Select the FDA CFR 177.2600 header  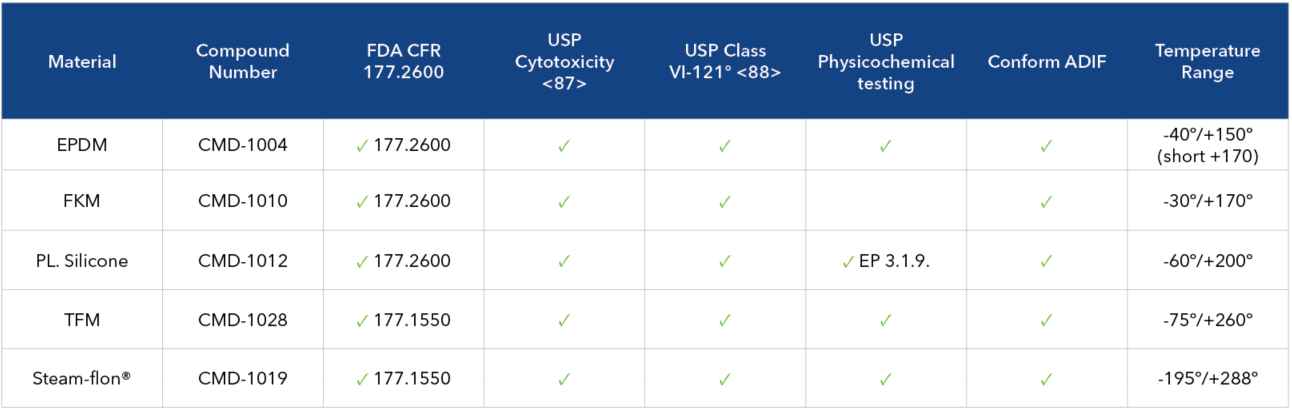(403, 61)
